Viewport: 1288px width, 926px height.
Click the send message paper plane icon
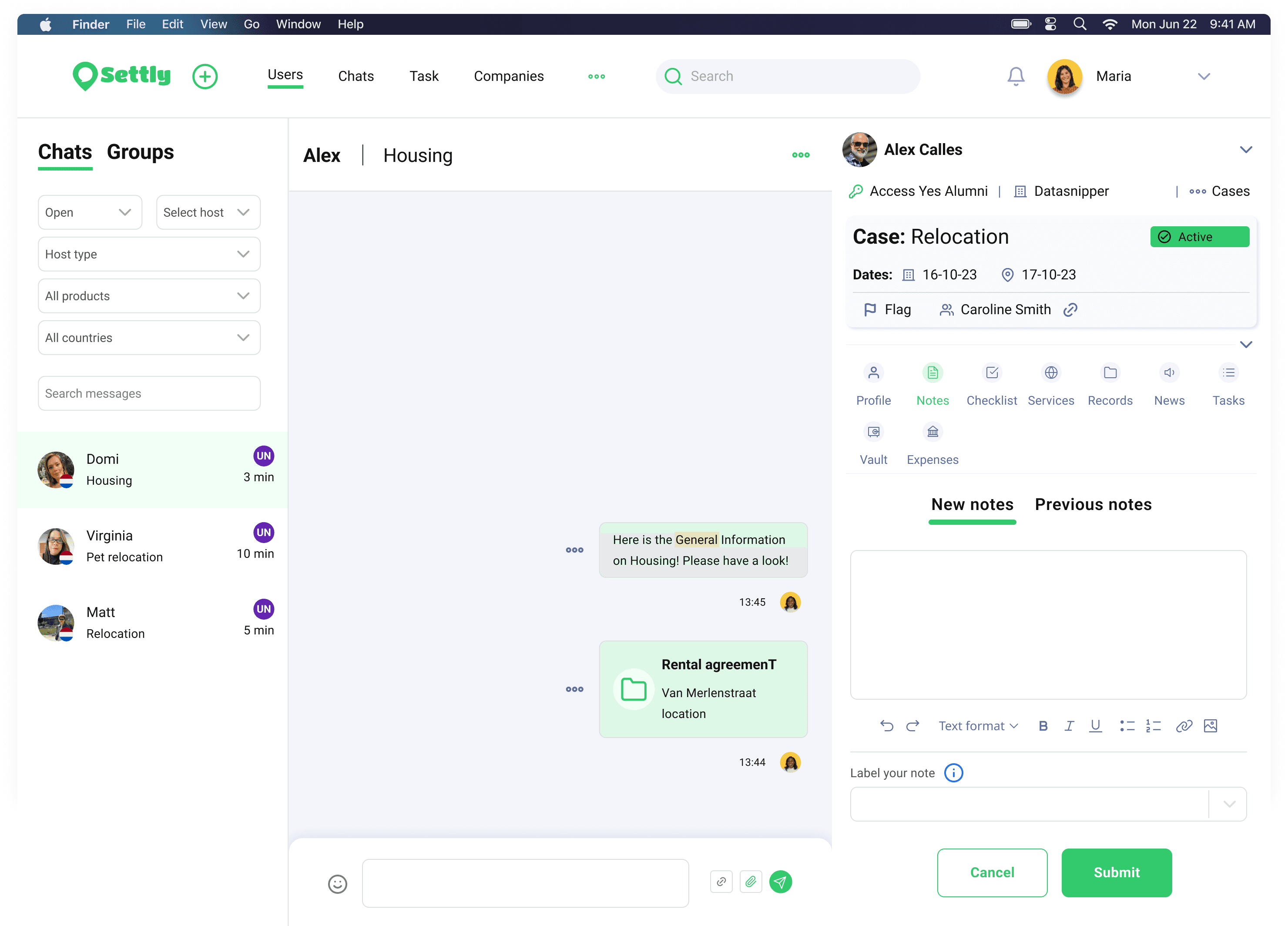point(780,882)
